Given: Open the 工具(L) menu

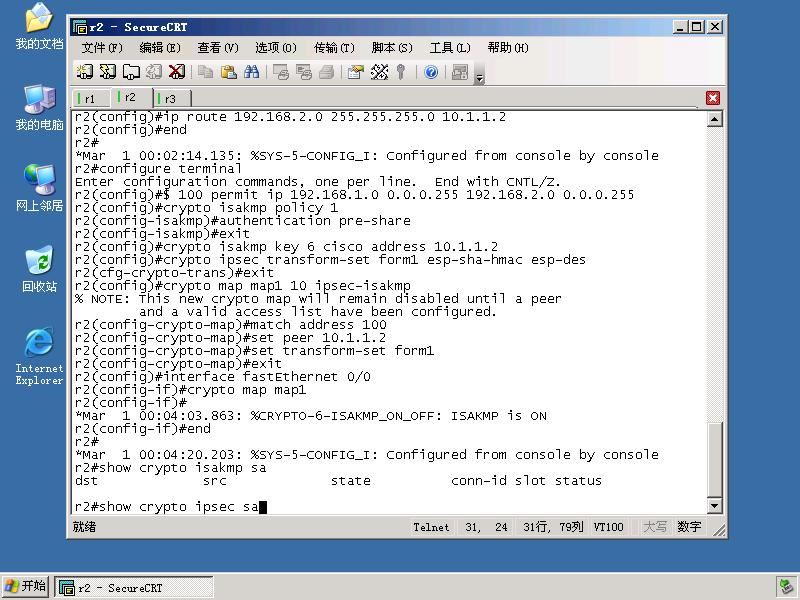Looking at the screenshot, I should click(x=450, y=48).
